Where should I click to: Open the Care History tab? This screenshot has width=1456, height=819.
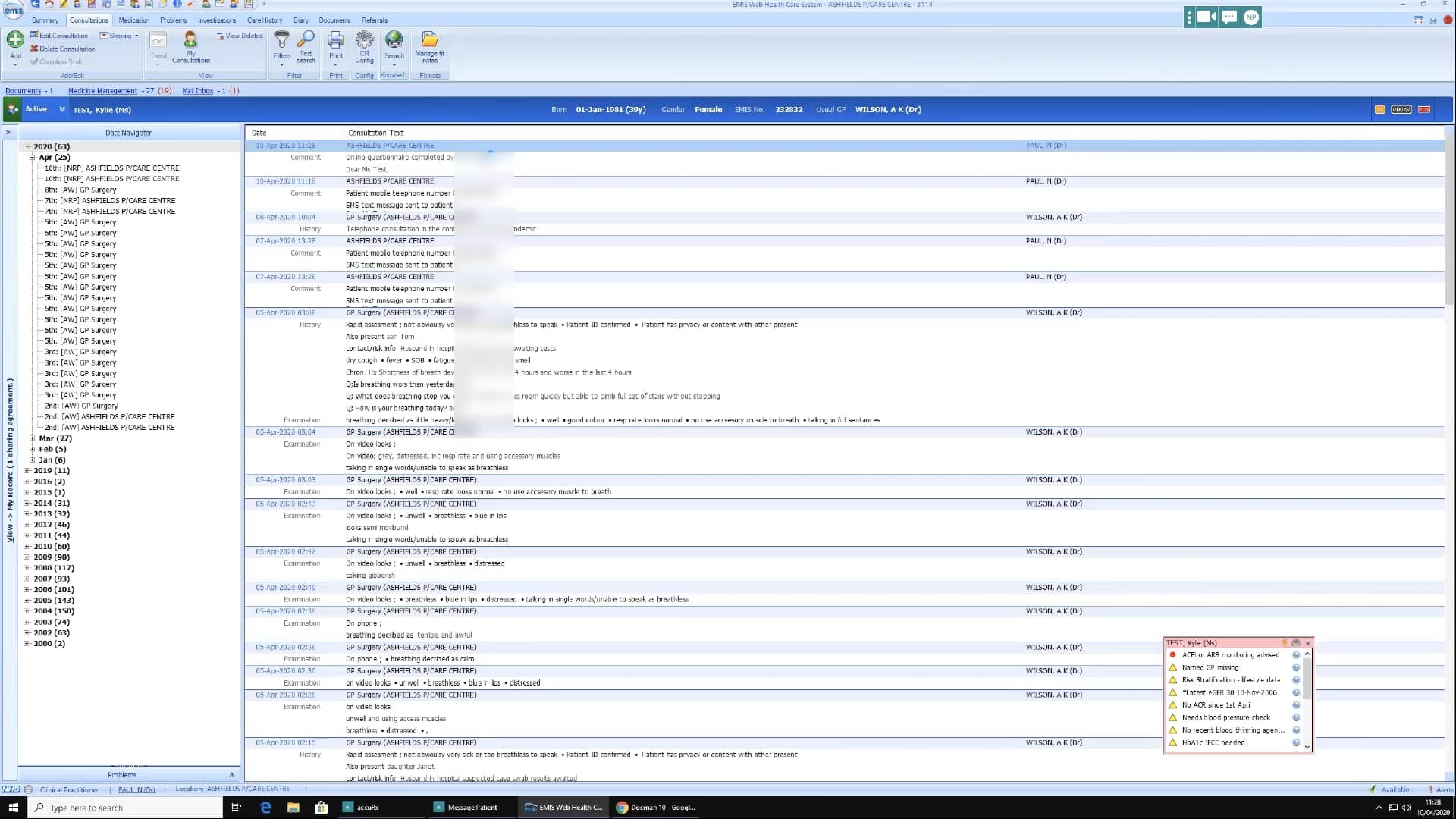click(264, 20)
